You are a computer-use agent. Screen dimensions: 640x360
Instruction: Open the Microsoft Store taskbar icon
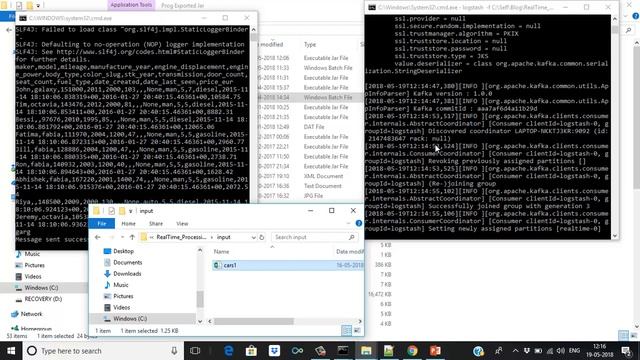[x=251, y=351]
